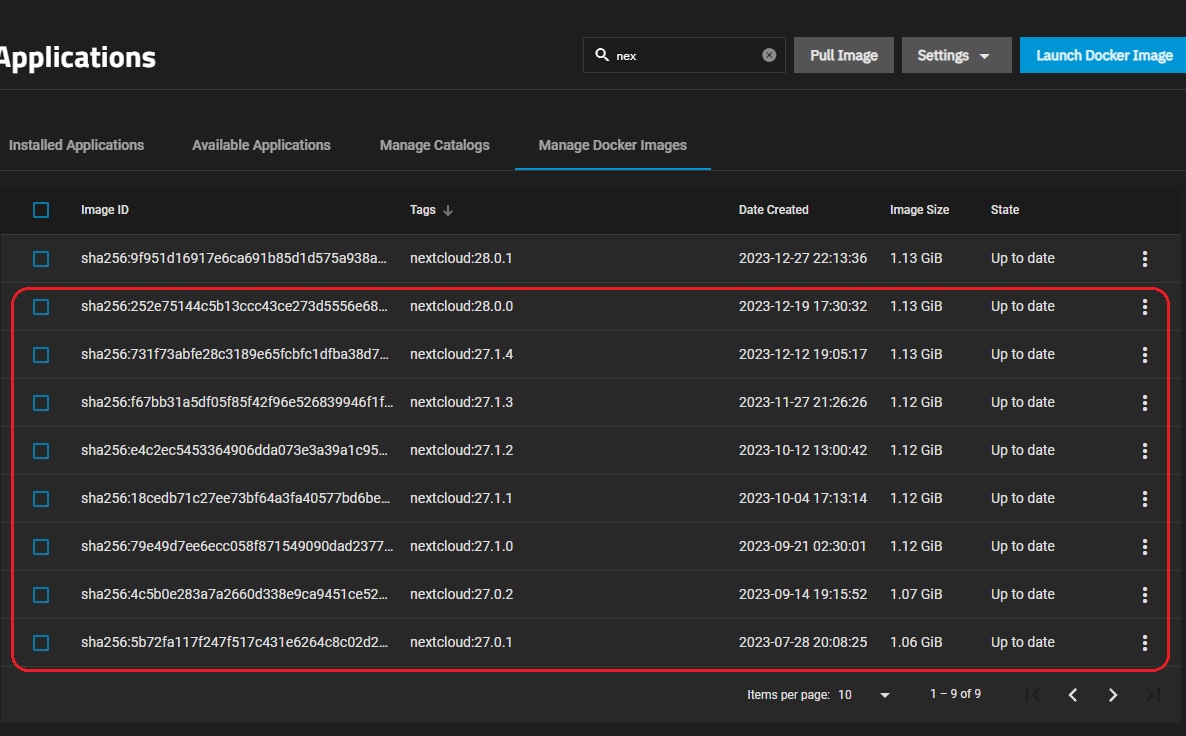Check the box for nextcloud:27.1.2
The width and height of the screenshot is (1186, 736).
tap(41, 451)
